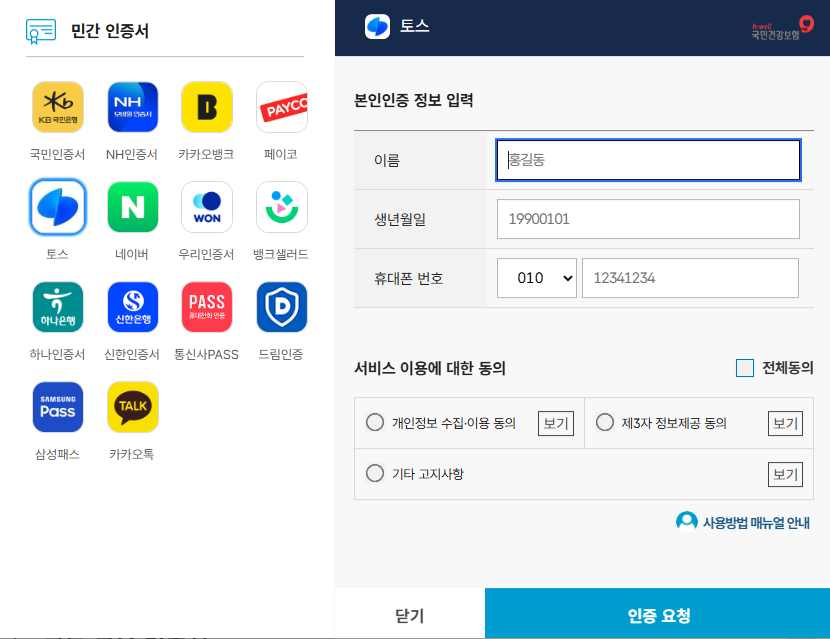
Task: Focus the 이름 input field
Action: click(x=648, y=160)
